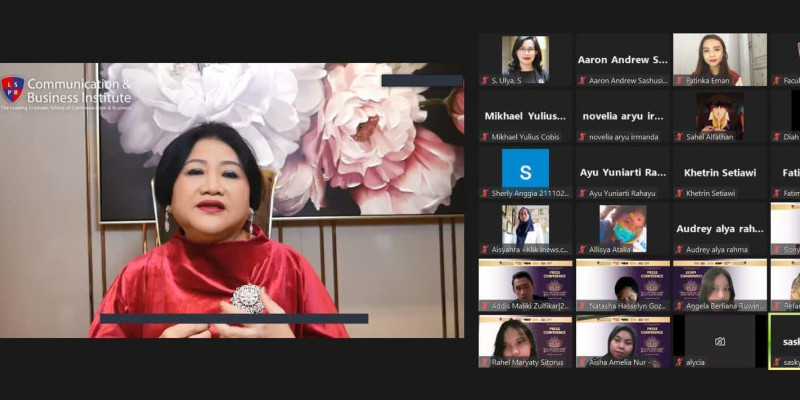The height and width of the screenshot is (400, 800).
Task: Click 'Ayu Yuniarti Rahayu' name label
Action: [622, 193]
